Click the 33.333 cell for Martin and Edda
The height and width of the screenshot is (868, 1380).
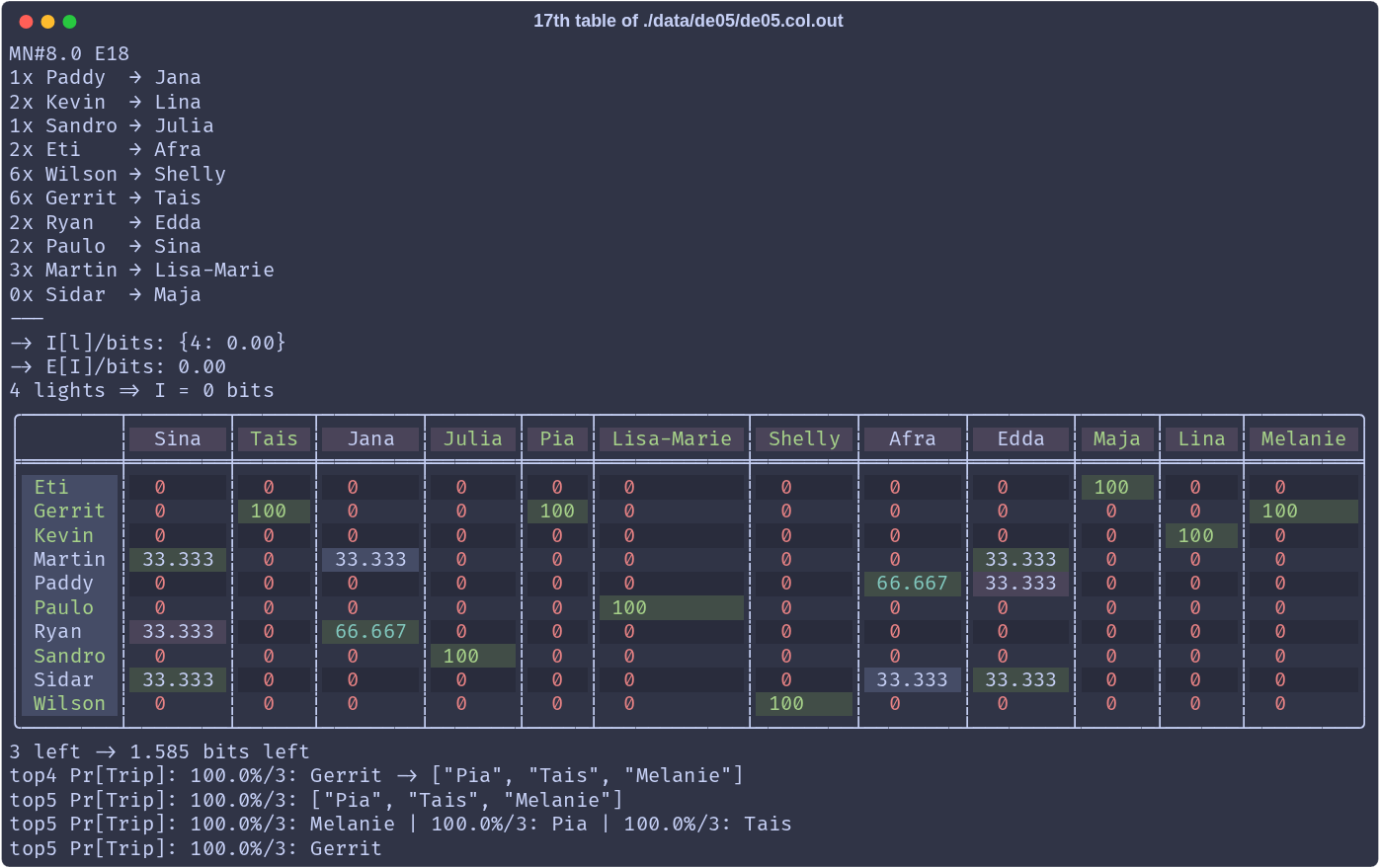[1021, 559]
